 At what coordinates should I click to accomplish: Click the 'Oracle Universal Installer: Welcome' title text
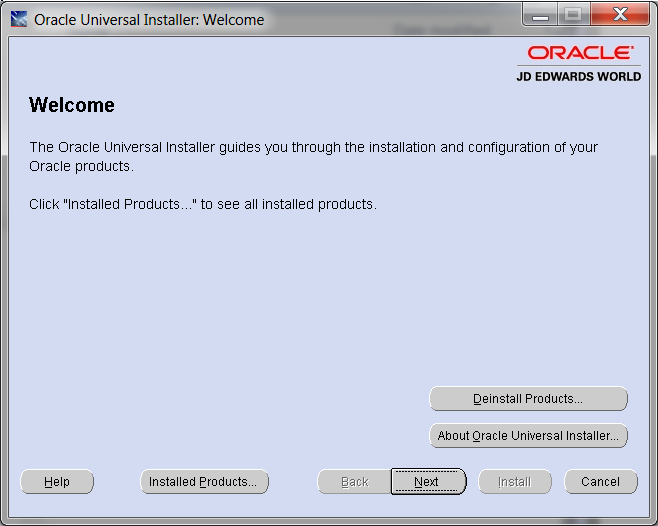149,20
